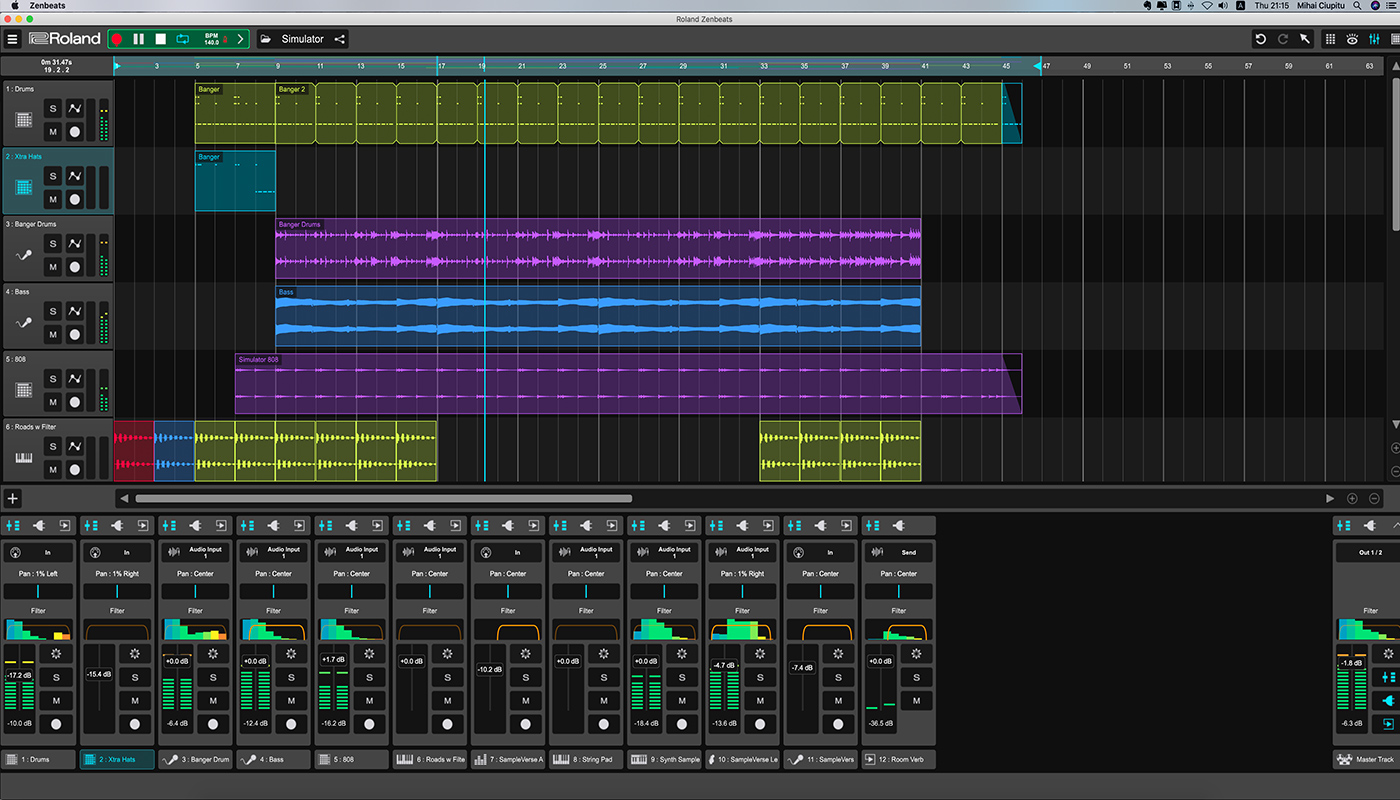The image size is (1400, 800).
Task: Open gear settings on the Drums mixer strip
Action: click(x=57, y=653)
